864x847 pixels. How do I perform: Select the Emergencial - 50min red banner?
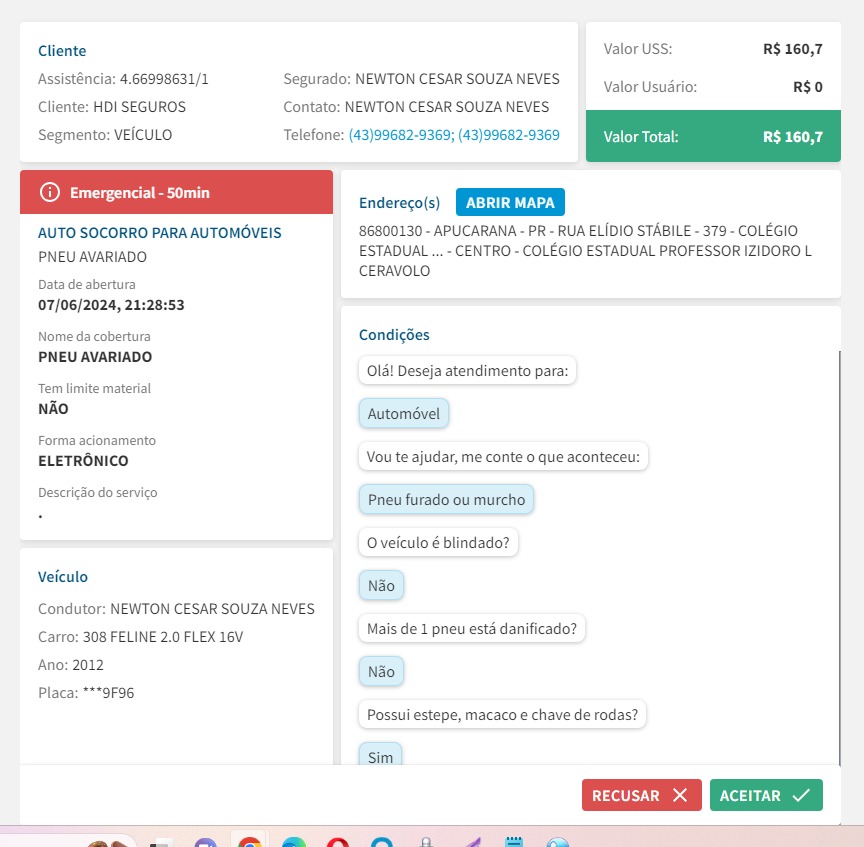(176, 192)
